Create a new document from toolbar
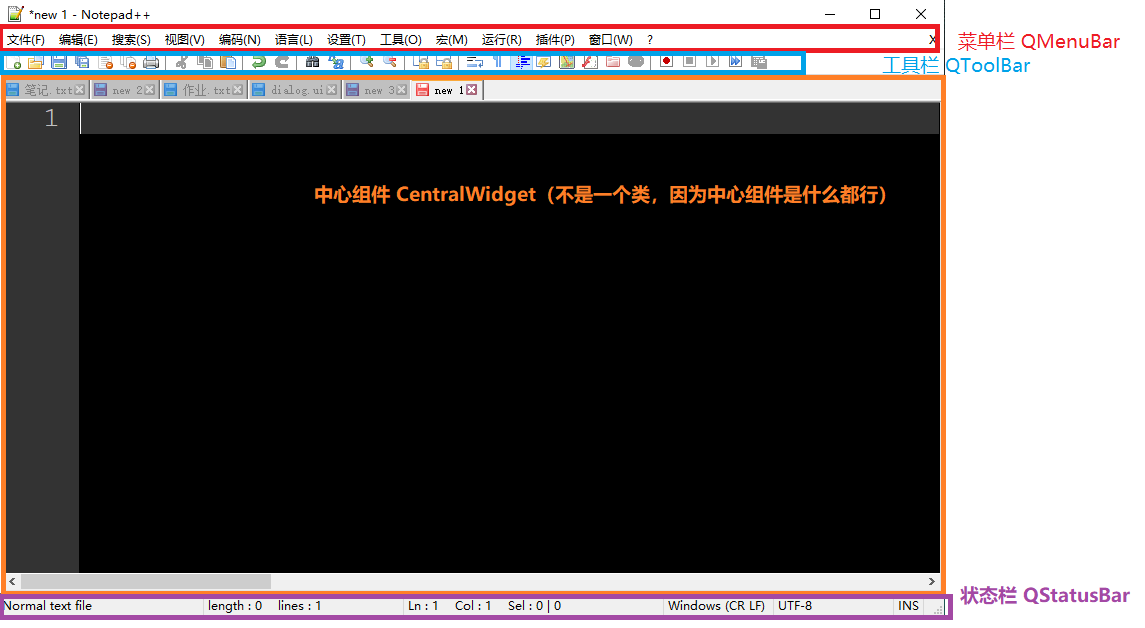 tap(13, 63)
